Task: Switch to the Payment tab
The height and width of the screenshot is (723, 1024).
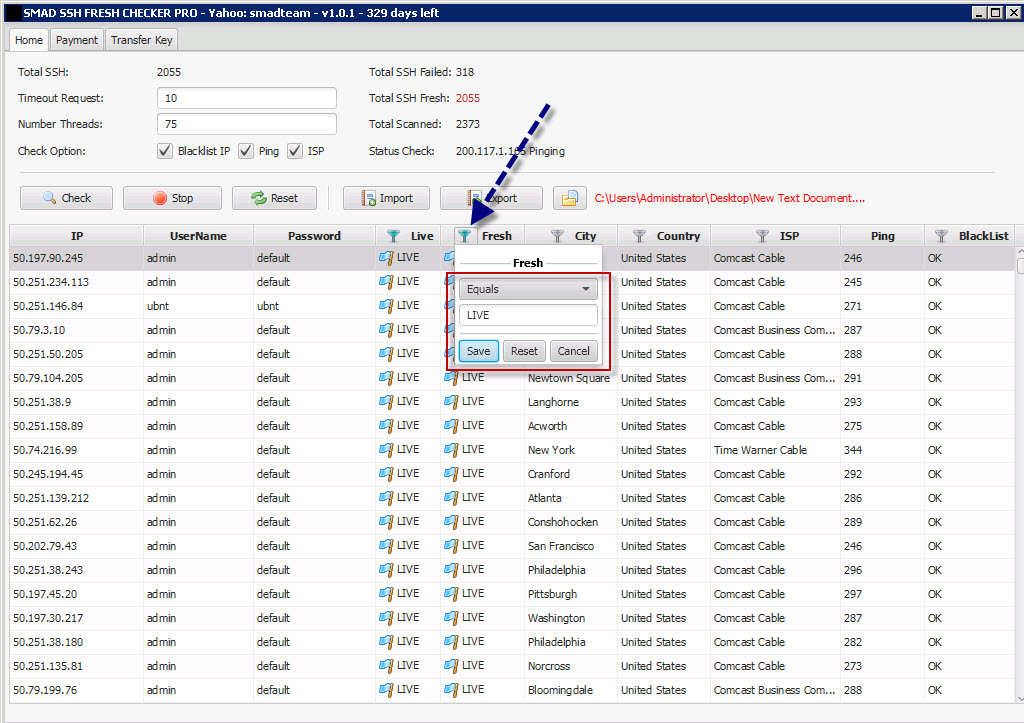Action: pyautogui.click(x=77, y=40)
